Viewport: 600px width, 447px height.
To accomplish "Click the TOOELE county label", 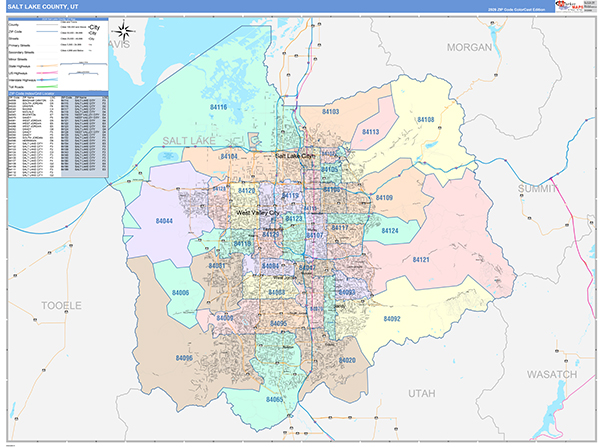I will click(x=61, y=305).
